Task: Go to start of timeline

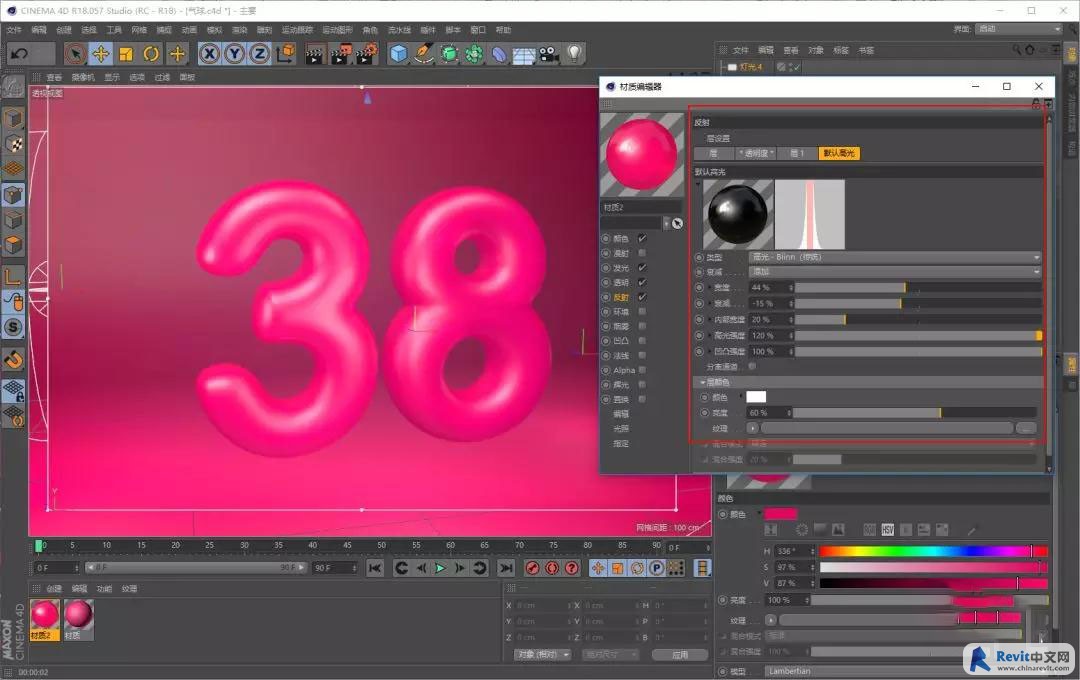Action: (375, 568)
